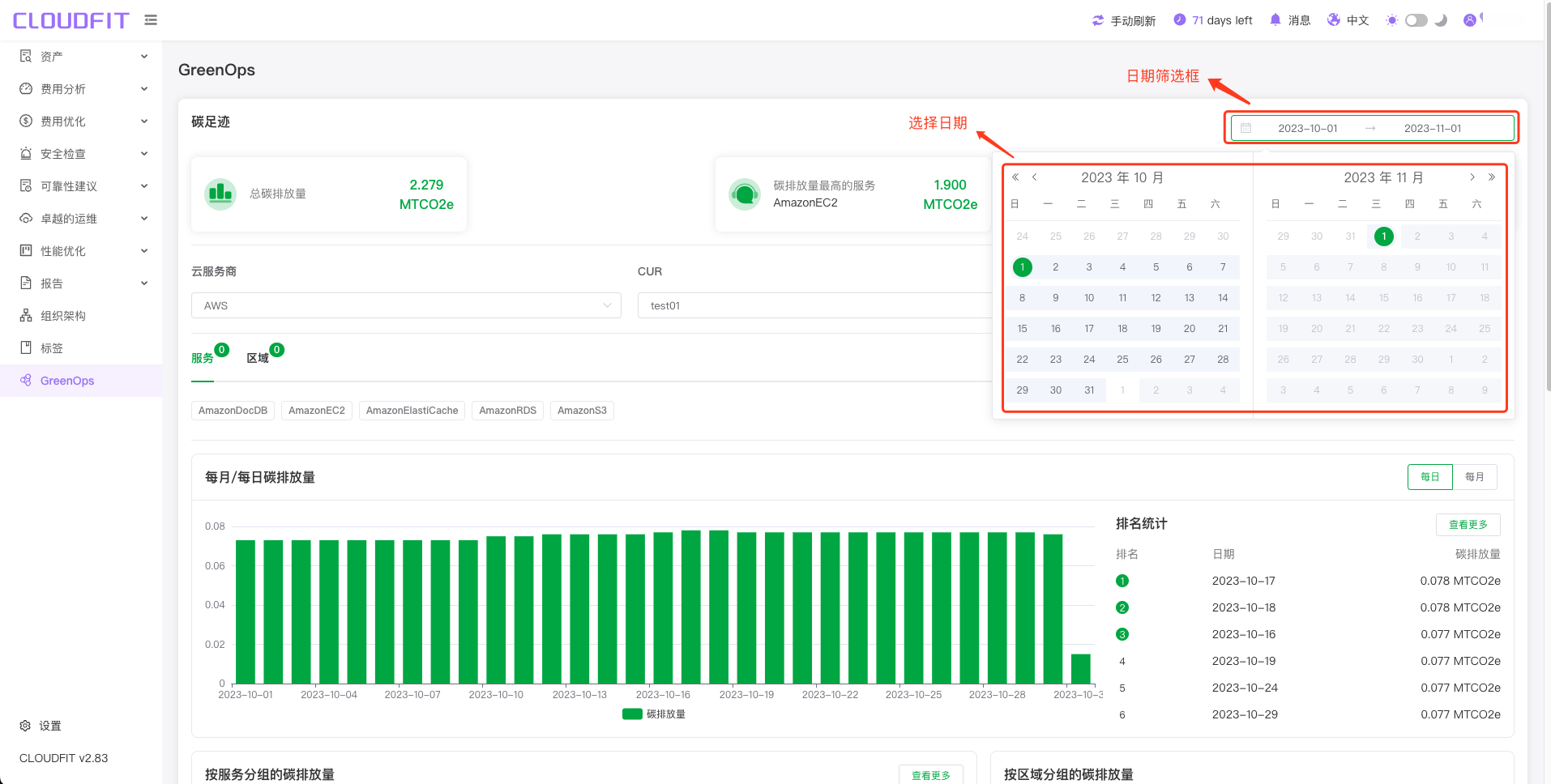Click the 标签 bookmark icon
Screen dimensions: 1551x784
(x=26, y=347)
